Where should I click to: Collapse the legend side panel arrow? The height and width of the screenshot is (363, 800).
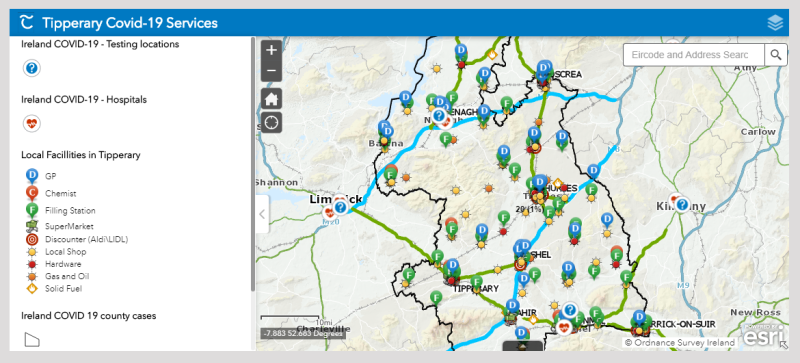pos(262,214)
